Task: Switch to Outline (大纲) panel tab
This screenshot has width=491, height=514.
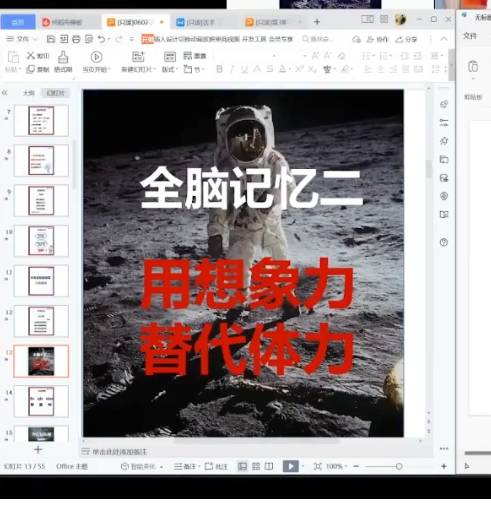Action: [29, 93]
